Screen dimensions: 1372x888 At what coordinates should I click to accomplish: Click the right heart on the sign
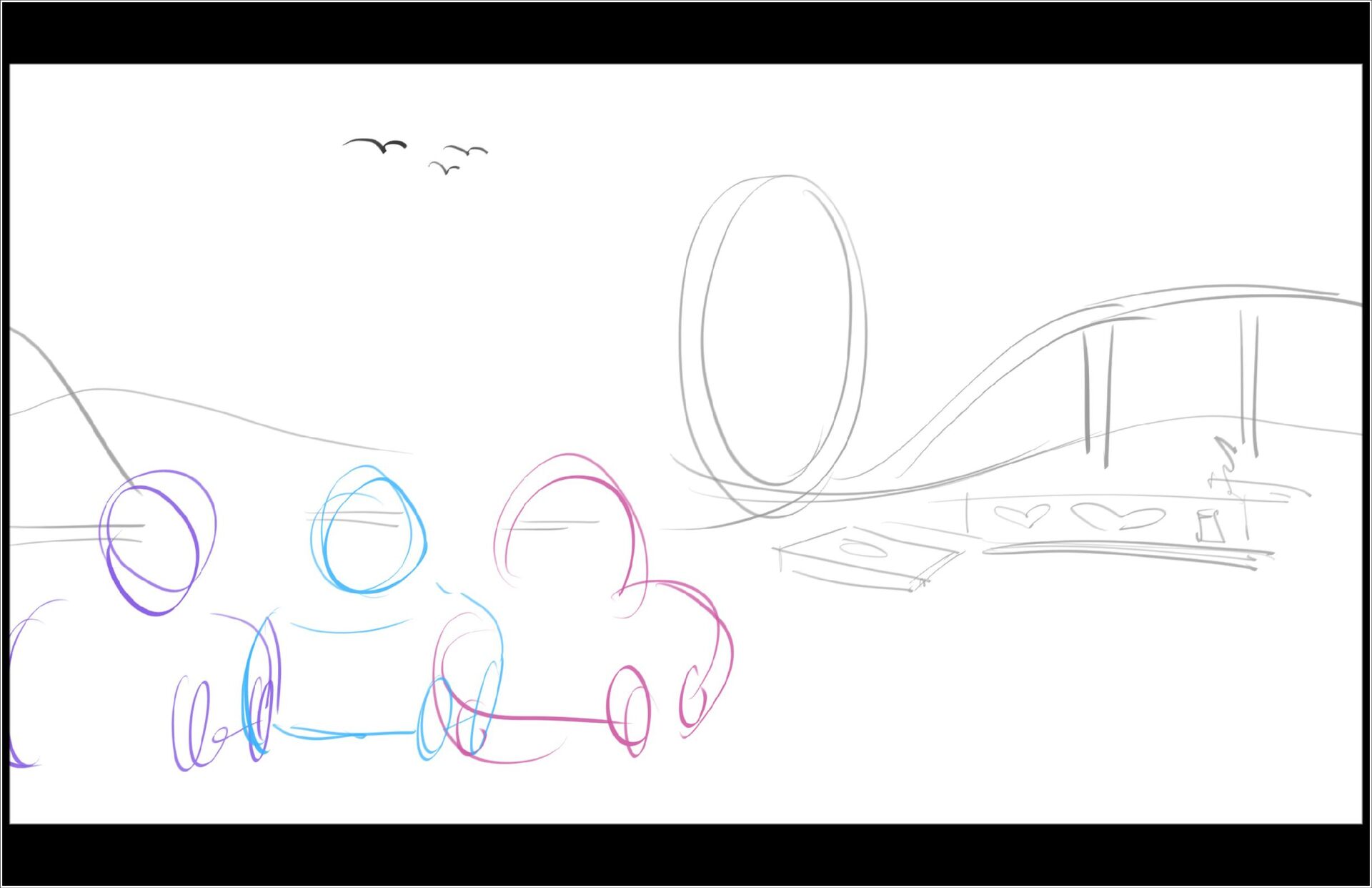click(x=1118, y=516)
